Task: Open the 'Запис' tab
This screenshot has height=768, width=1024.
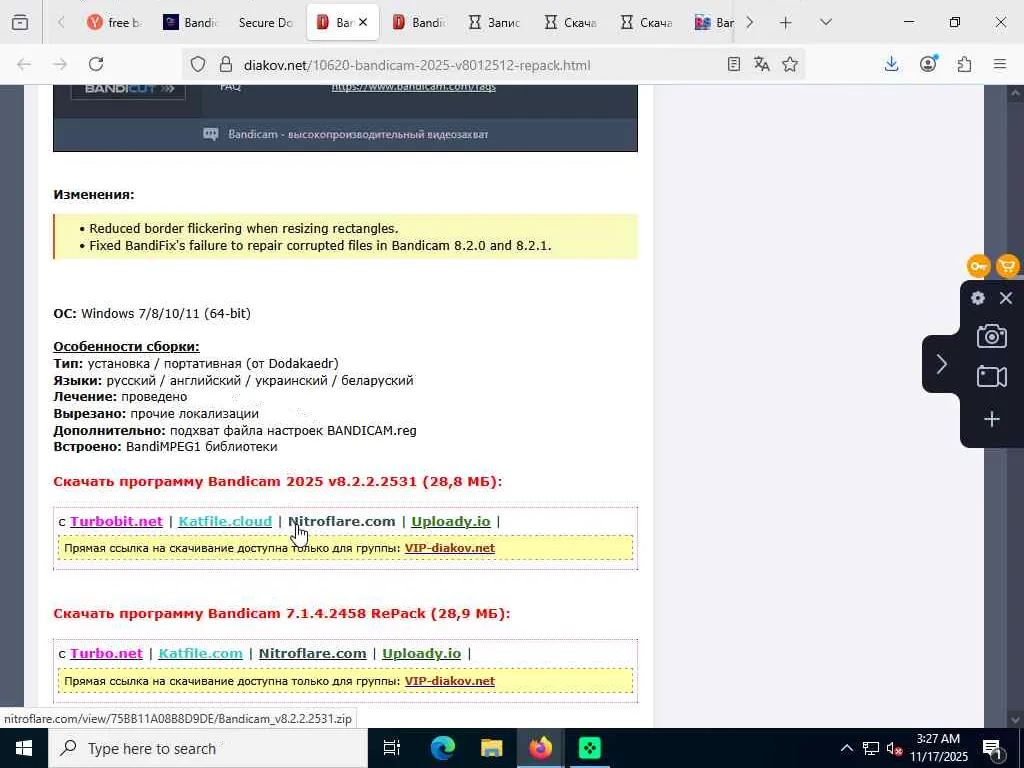Action: tap(494, 22)
